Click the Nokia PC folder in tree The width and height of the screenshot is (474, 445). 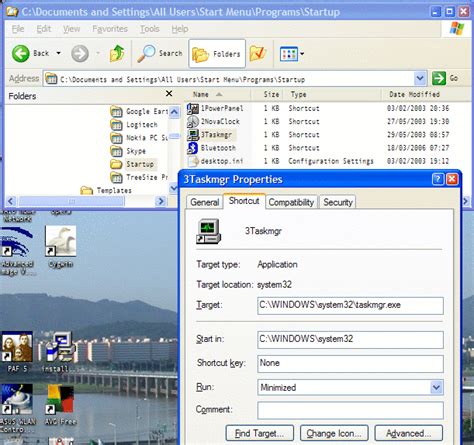tap(139, 138)
